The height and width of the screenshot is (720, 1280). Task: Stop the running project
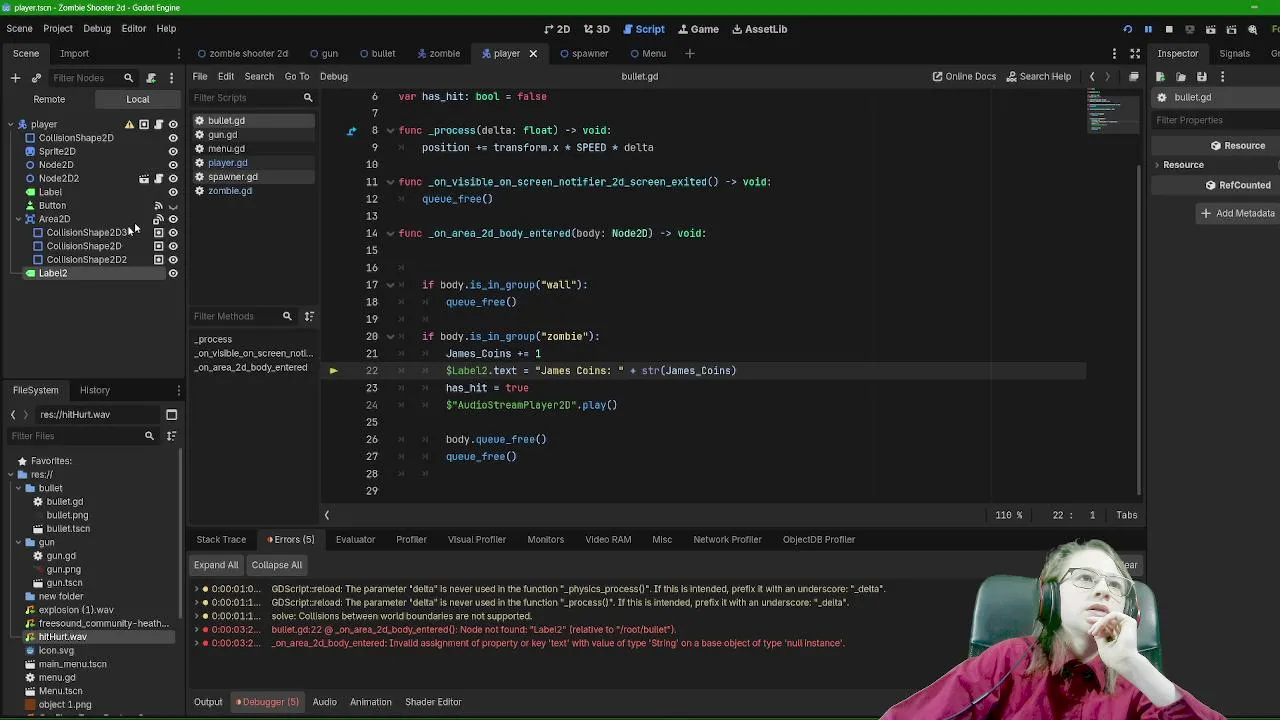(x=1169, y=29)
